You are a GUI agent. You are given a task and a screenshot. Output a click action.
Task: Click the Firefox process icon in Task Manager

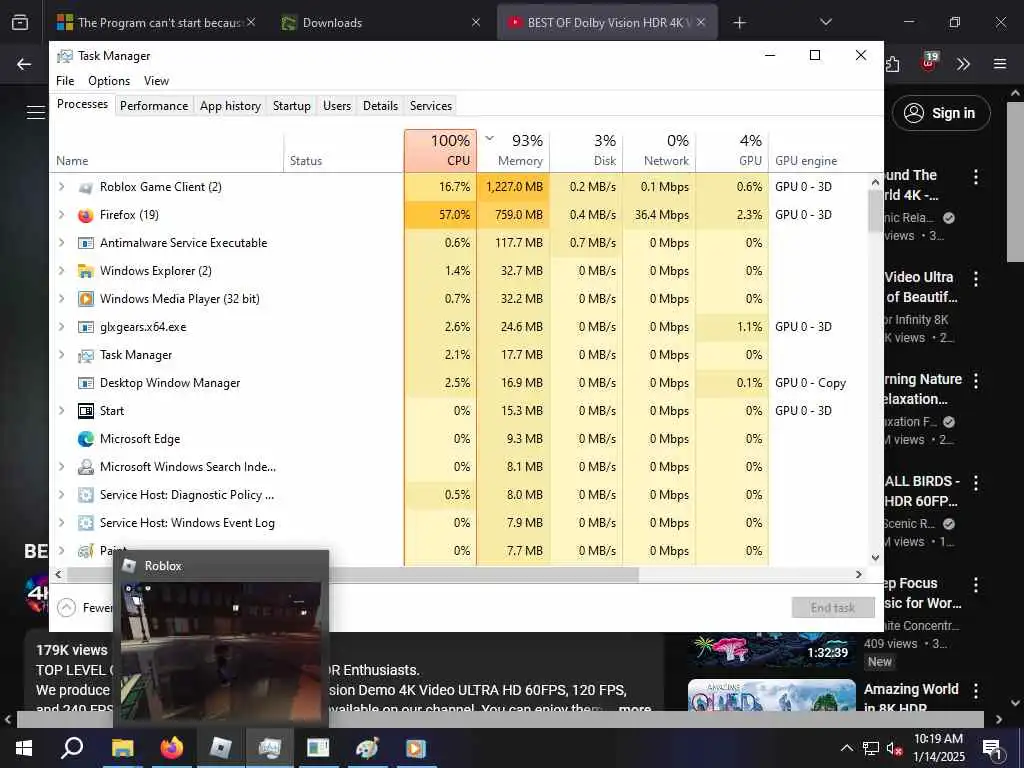pos(86,216)
